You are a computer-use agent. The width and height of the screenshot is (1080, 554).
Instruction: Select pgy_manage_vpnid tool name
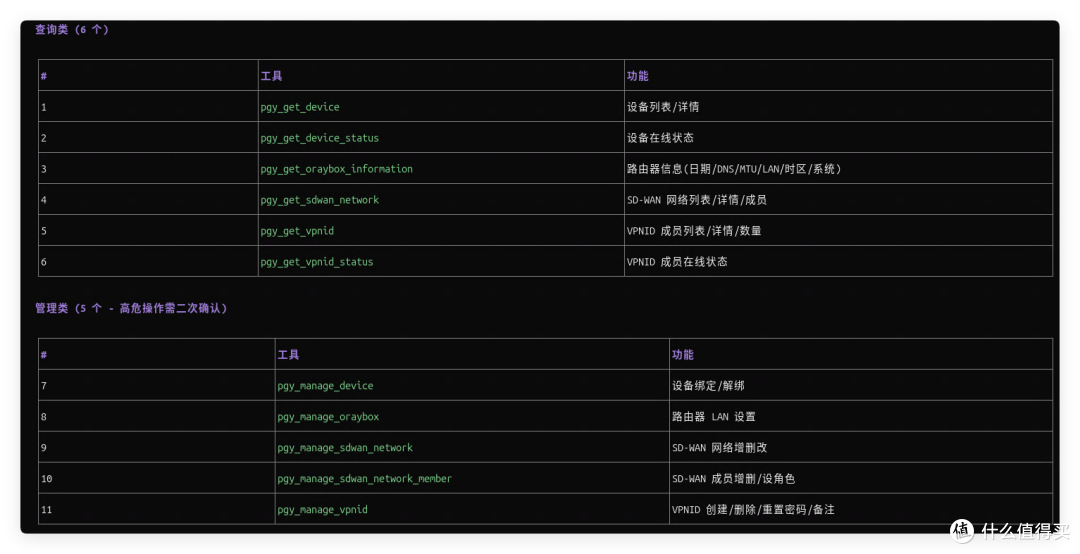point(322,510)
